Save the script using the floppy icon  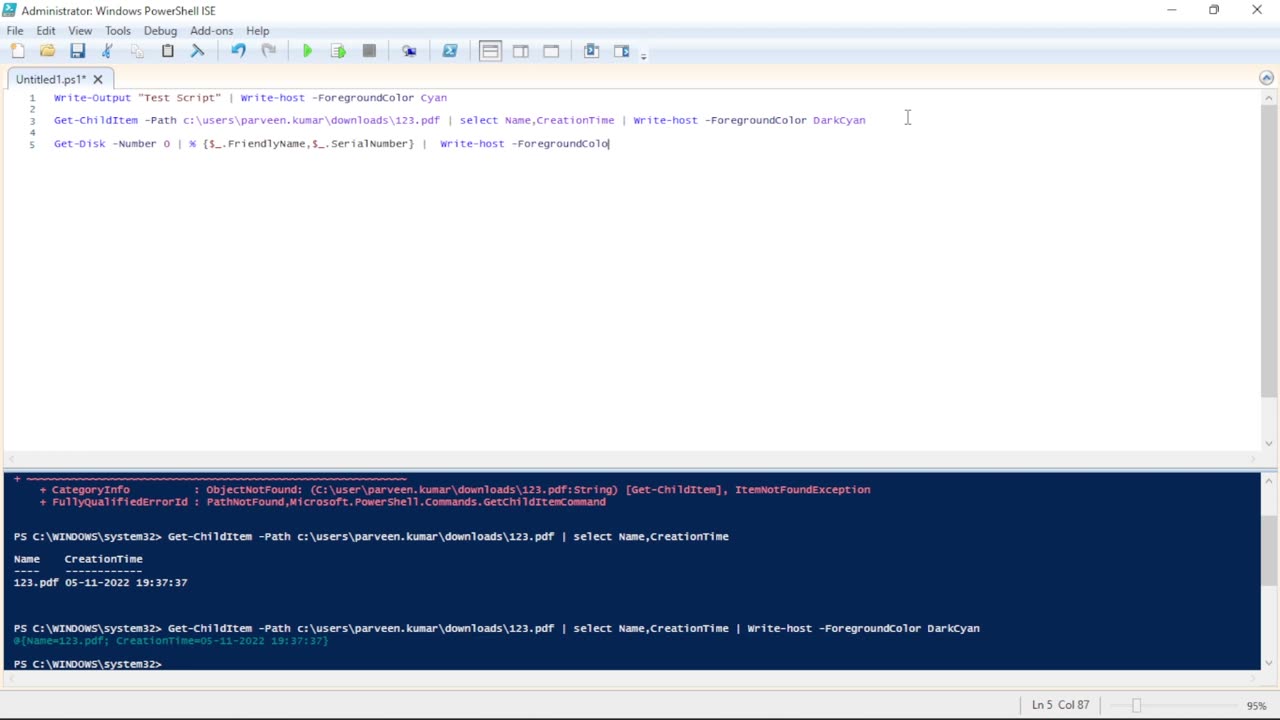point(77,51)
